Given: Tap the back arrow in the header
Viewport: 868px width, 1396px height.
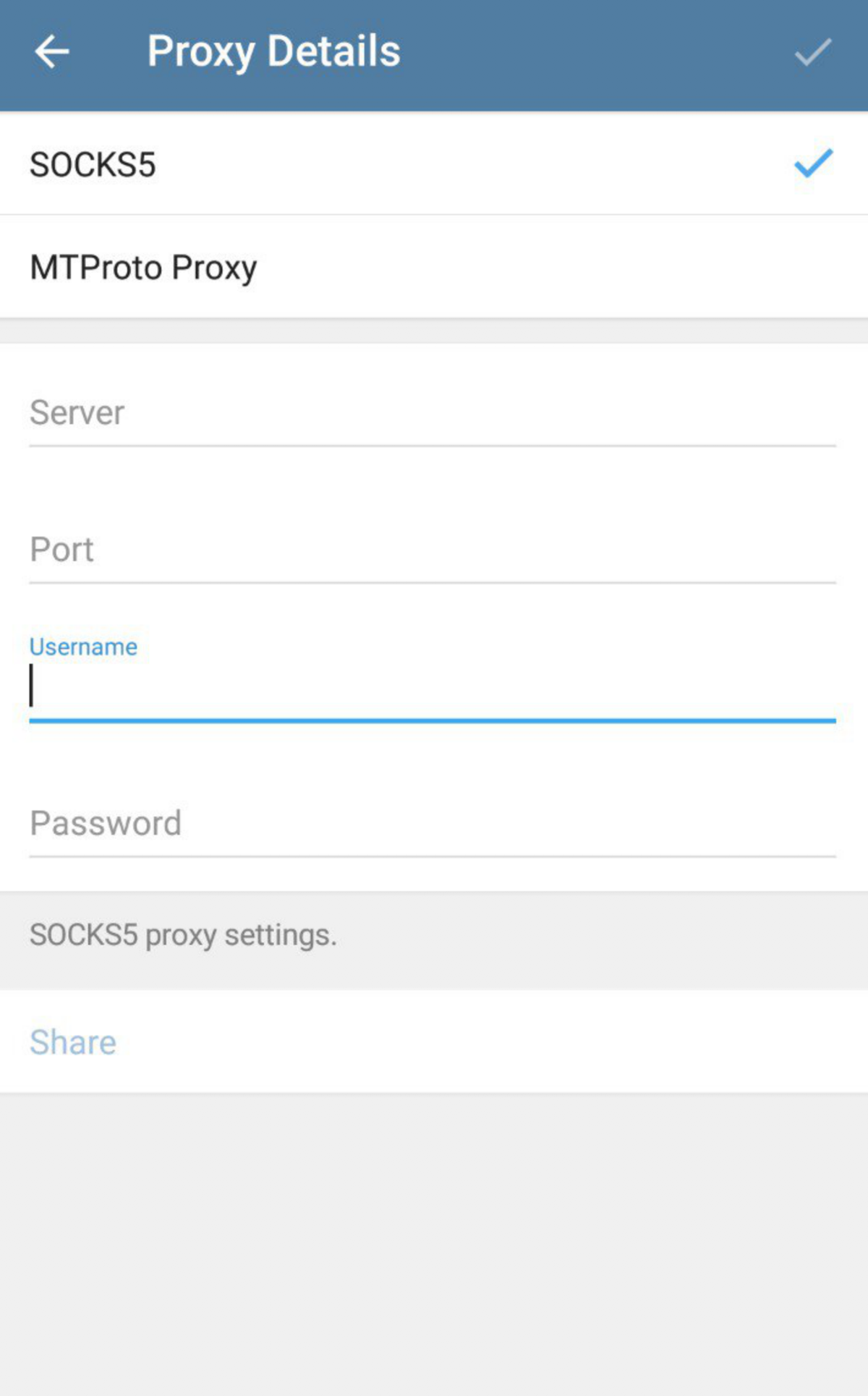Looking at the screenshot, I should 52,52.
